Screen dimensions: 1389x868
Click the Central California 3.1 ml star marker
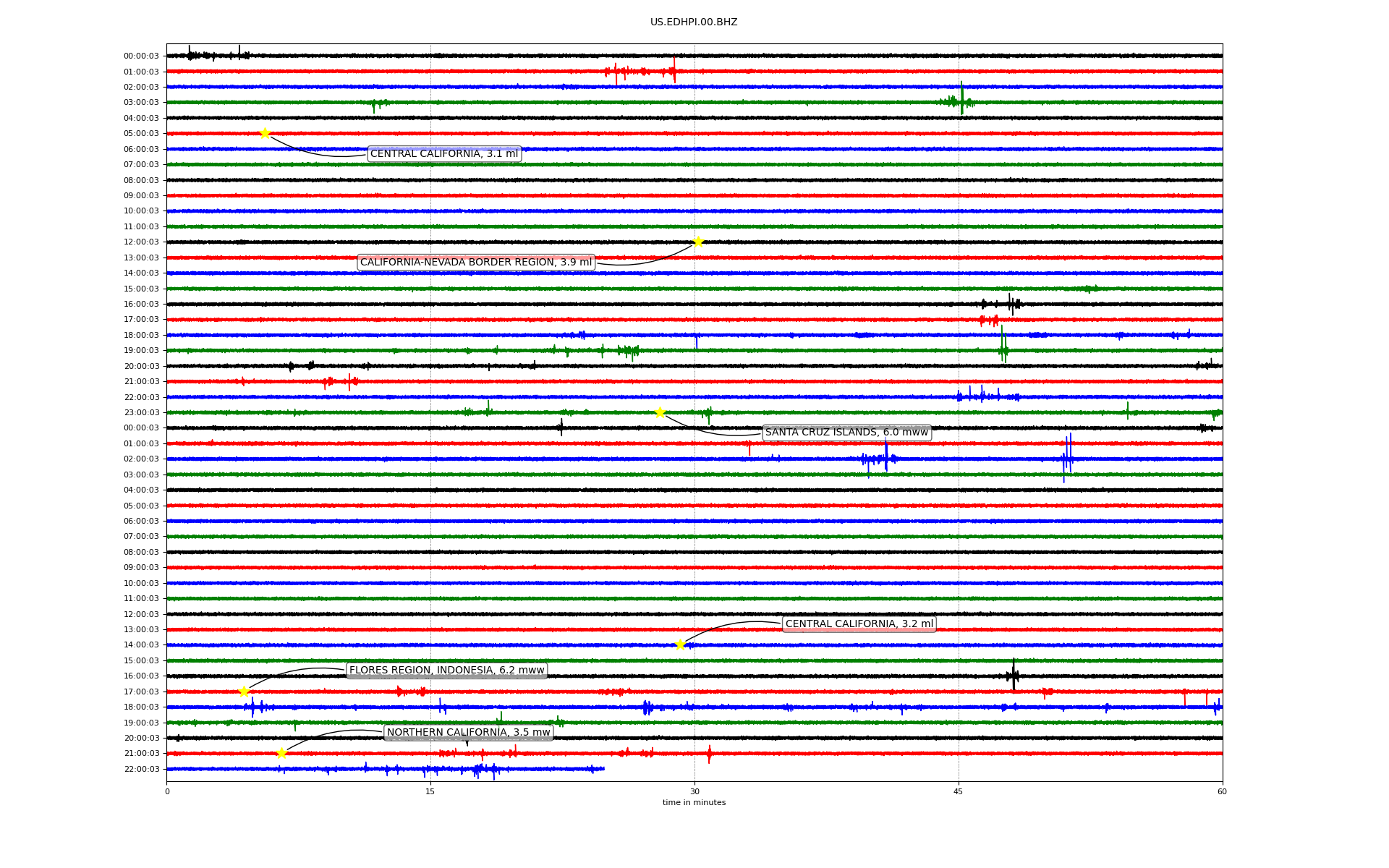[265, 133]
